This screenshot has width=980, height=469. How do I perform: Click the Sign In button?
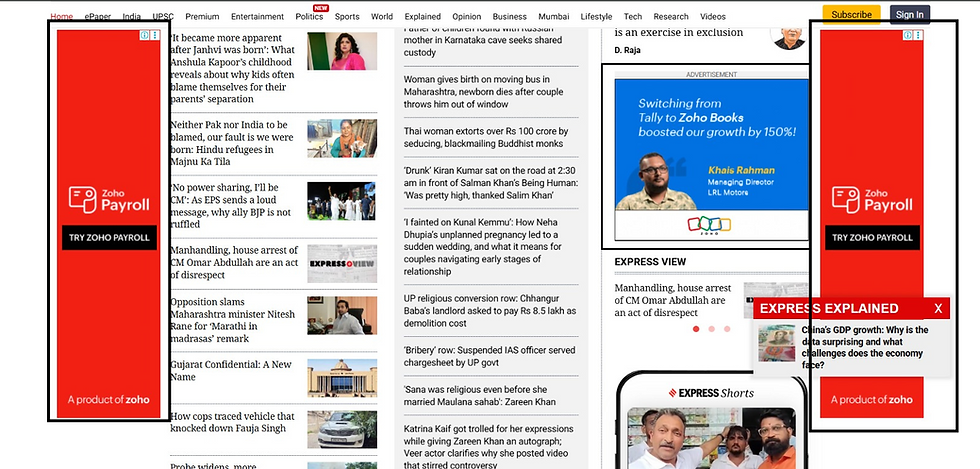point(909,14)
